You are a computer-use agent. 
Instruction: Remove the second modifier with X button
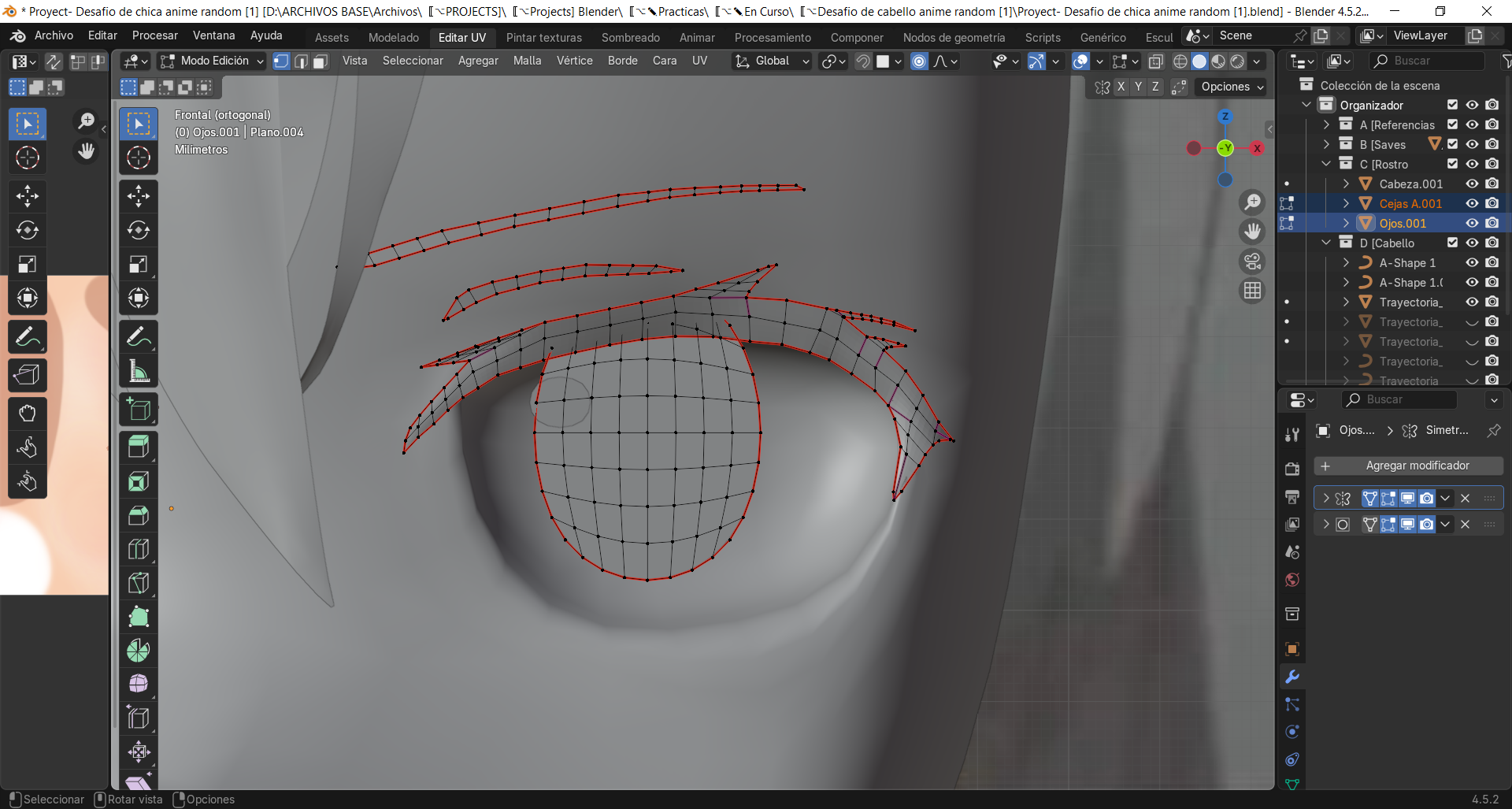click(1465, 525)
